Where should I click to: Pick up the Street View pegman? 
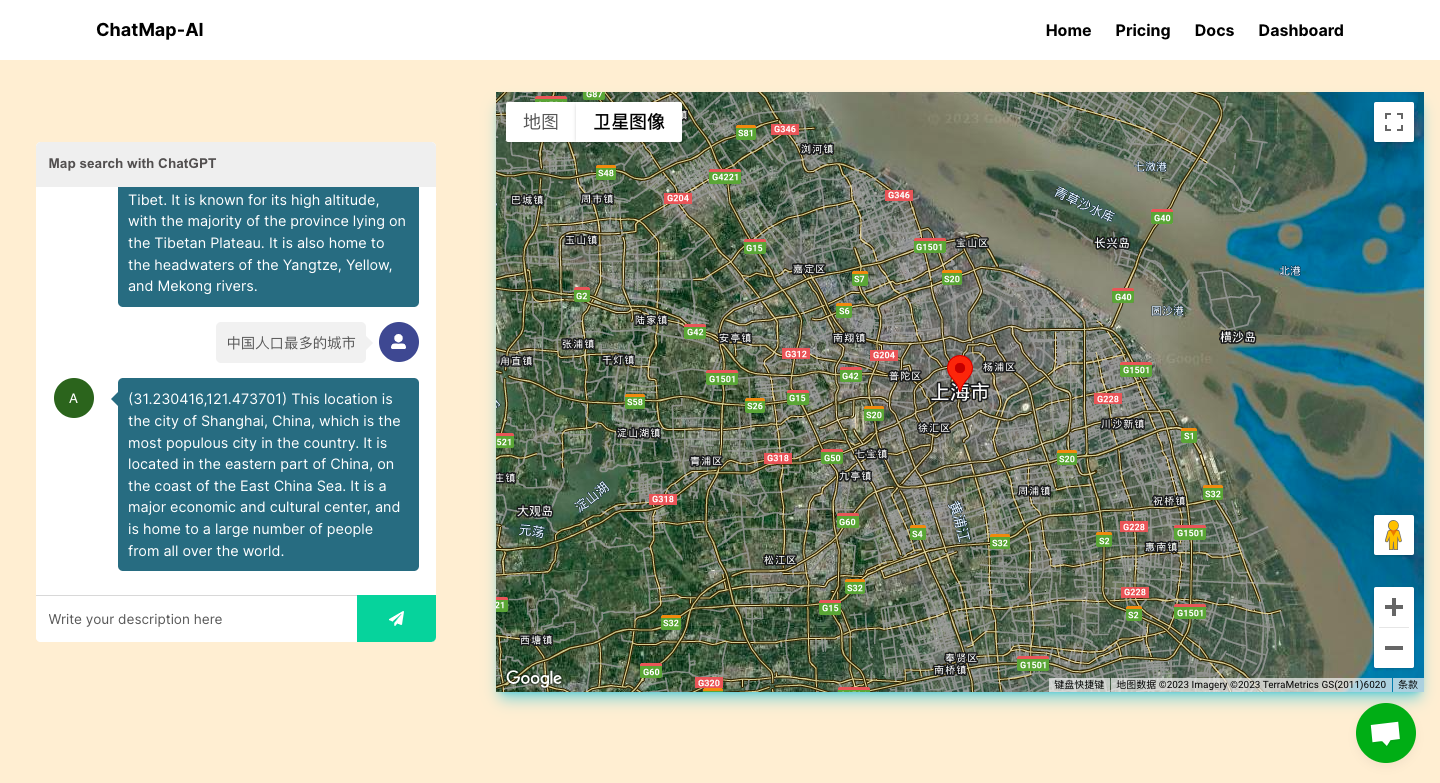pos(1394,535)
